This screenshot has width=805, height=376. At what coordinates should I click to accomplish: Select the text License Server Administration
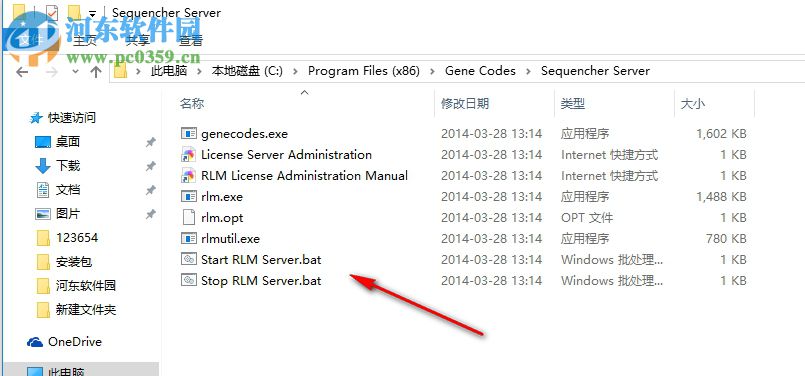click(x=286, y=155)
